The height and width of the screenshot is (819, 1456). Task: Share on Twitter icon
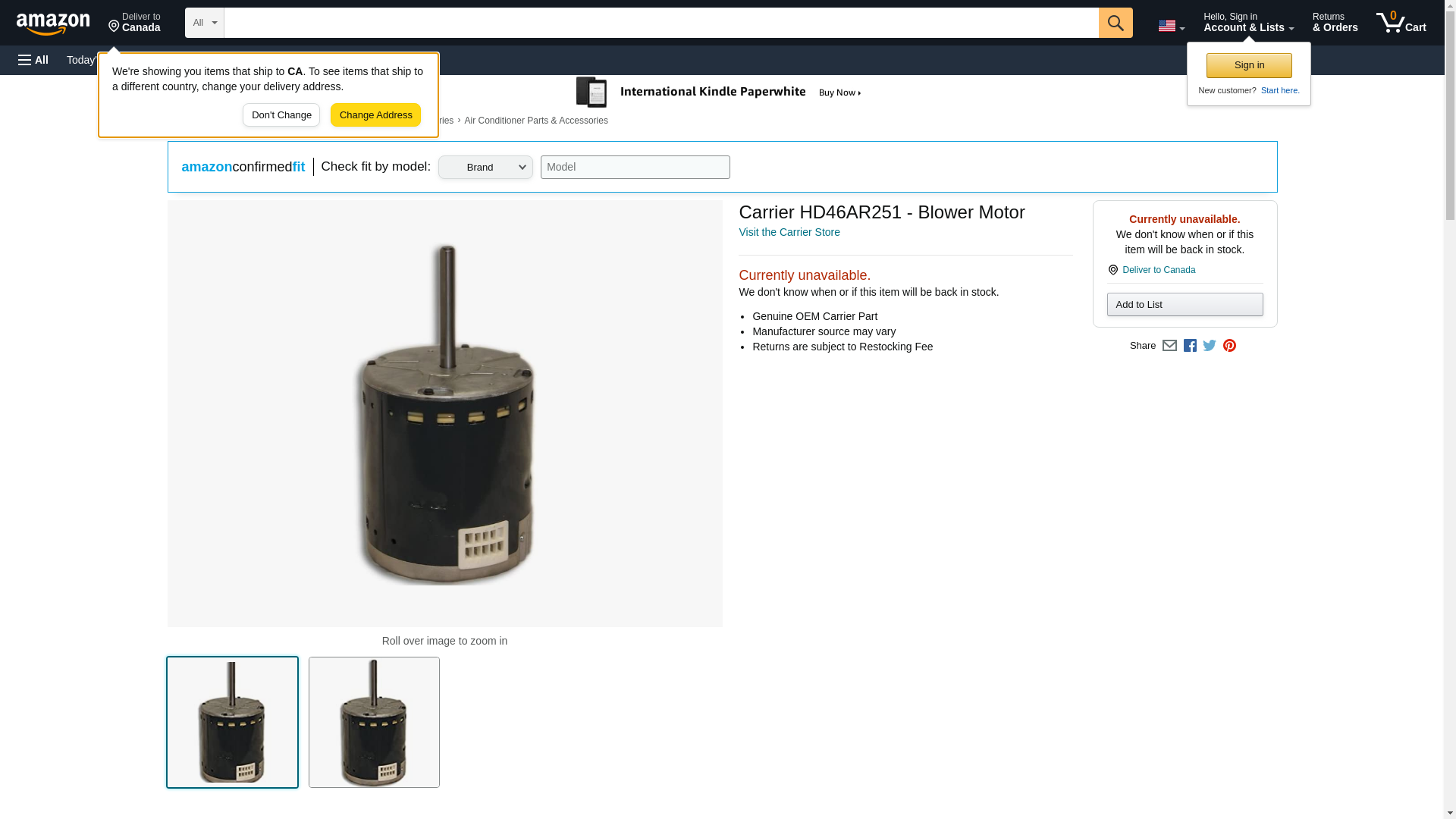pos(1210,346)
